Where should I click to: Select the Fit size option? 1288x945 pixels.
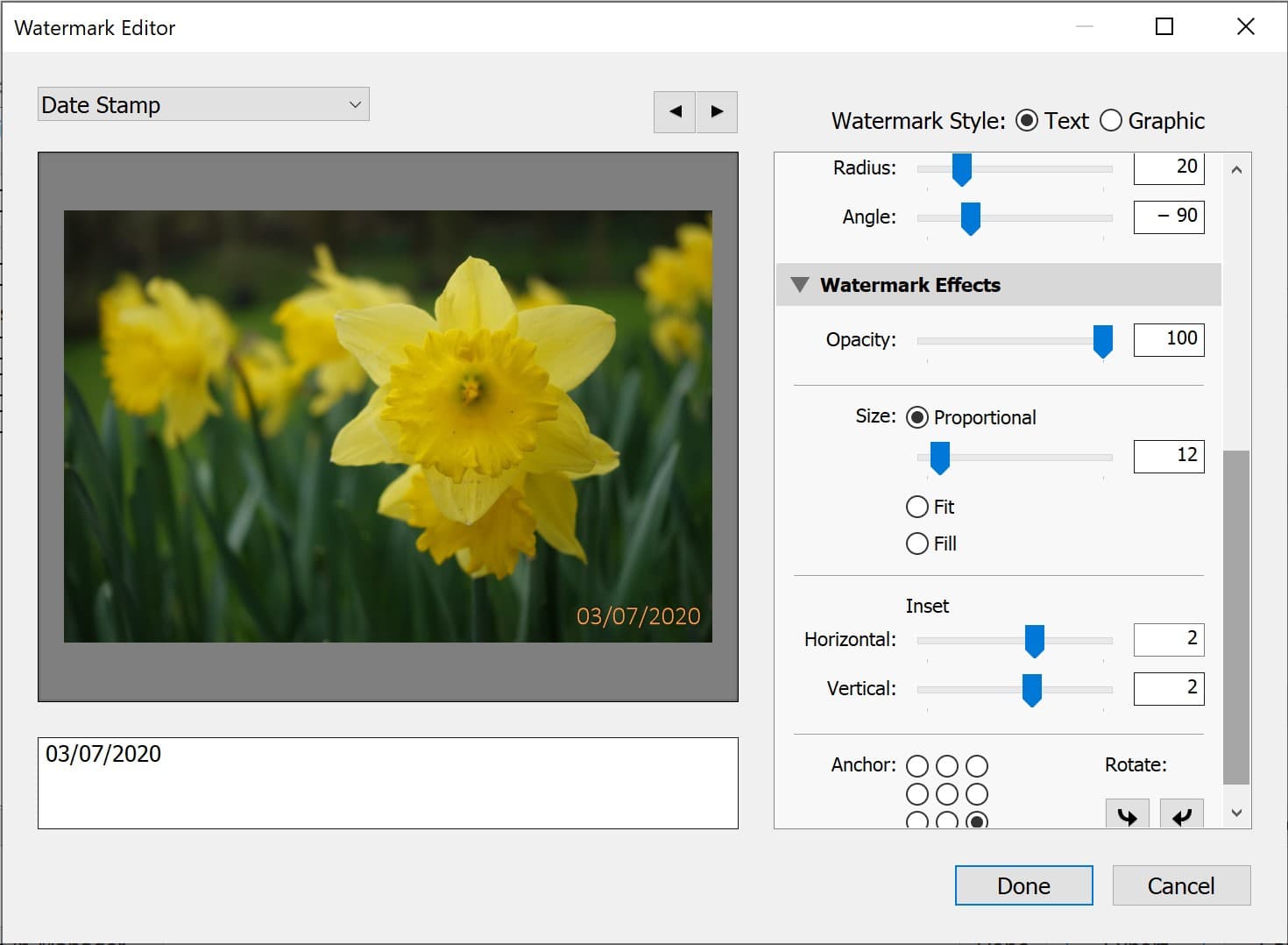pos(916,507)
